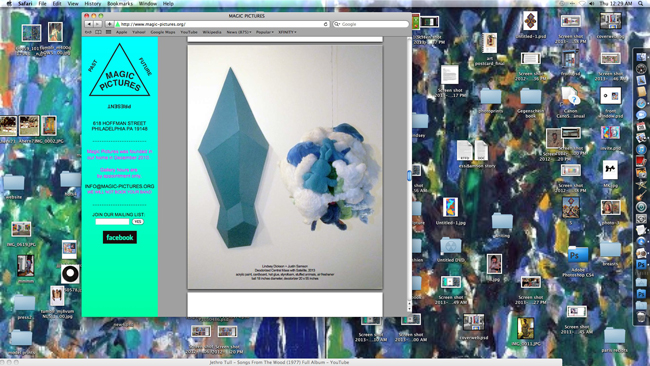This screenshot has width=650, height=366.
Task: Open the Help menu
Action: click(168, 3)
